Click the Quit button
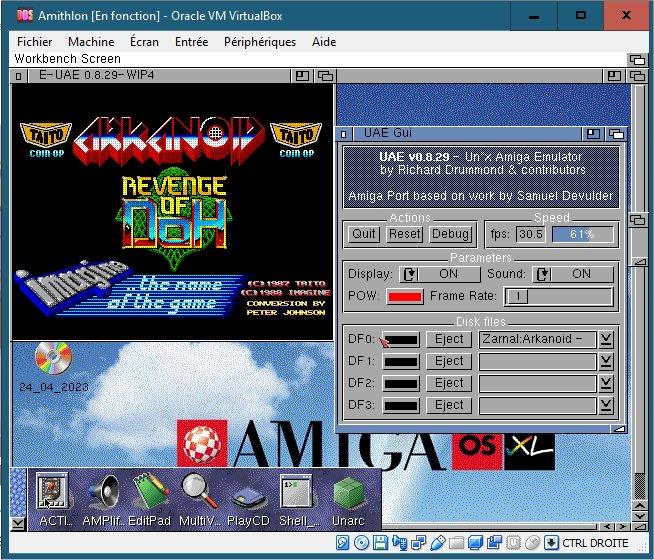 364,234
